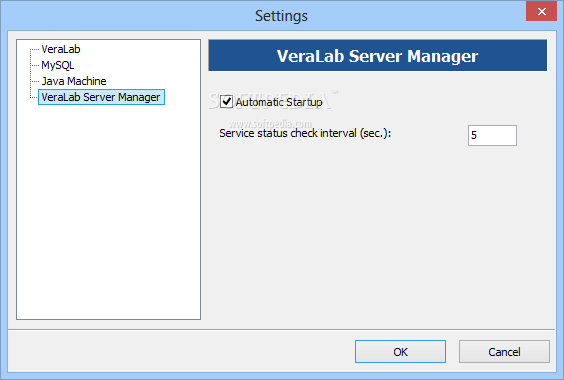Click the dotted connector beside VeraLab node
Image resolution: width=564 pixels, height=380 pixels.
(x=35, y=49)
